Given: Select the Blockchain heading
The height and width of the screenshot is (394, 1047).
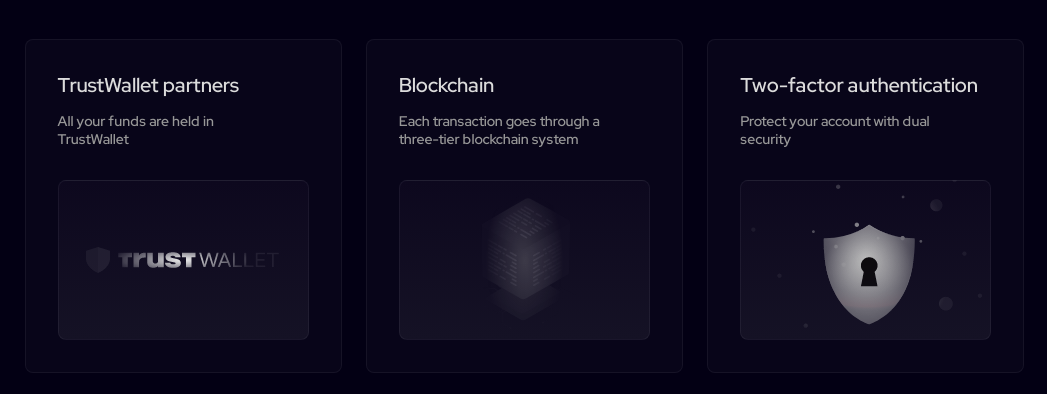Looking at the screenshot, I should point(446,85).
